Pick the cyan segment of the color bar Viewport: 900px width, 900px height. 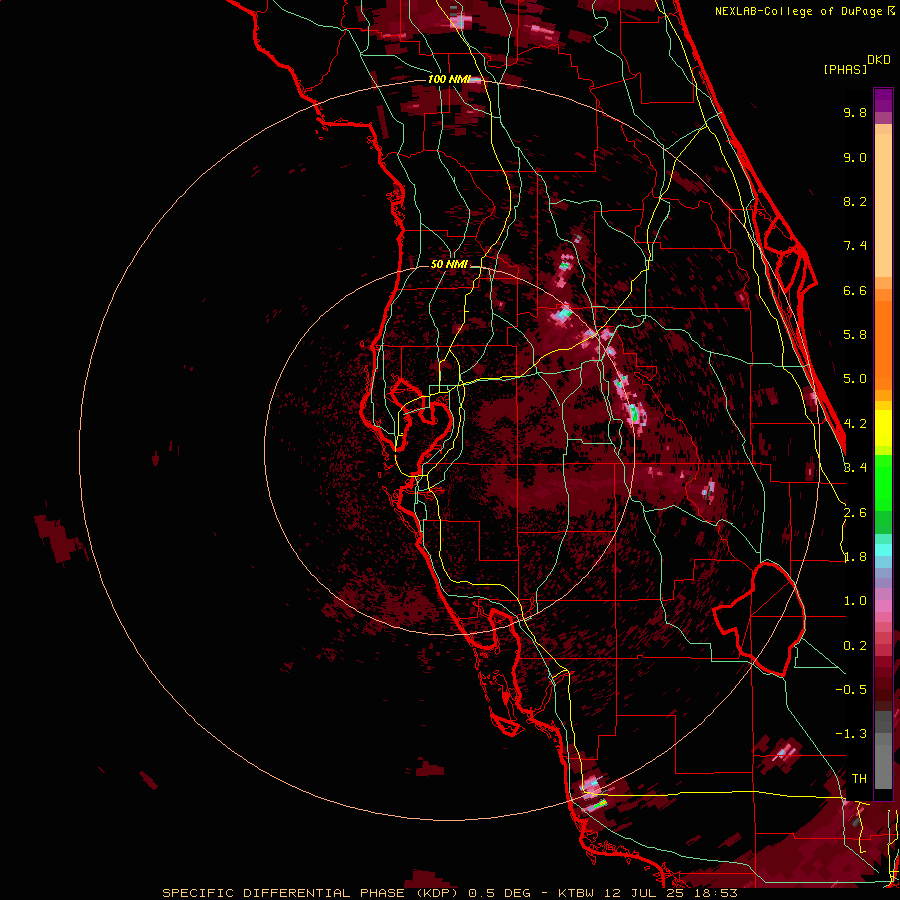(x=883, y=550)
